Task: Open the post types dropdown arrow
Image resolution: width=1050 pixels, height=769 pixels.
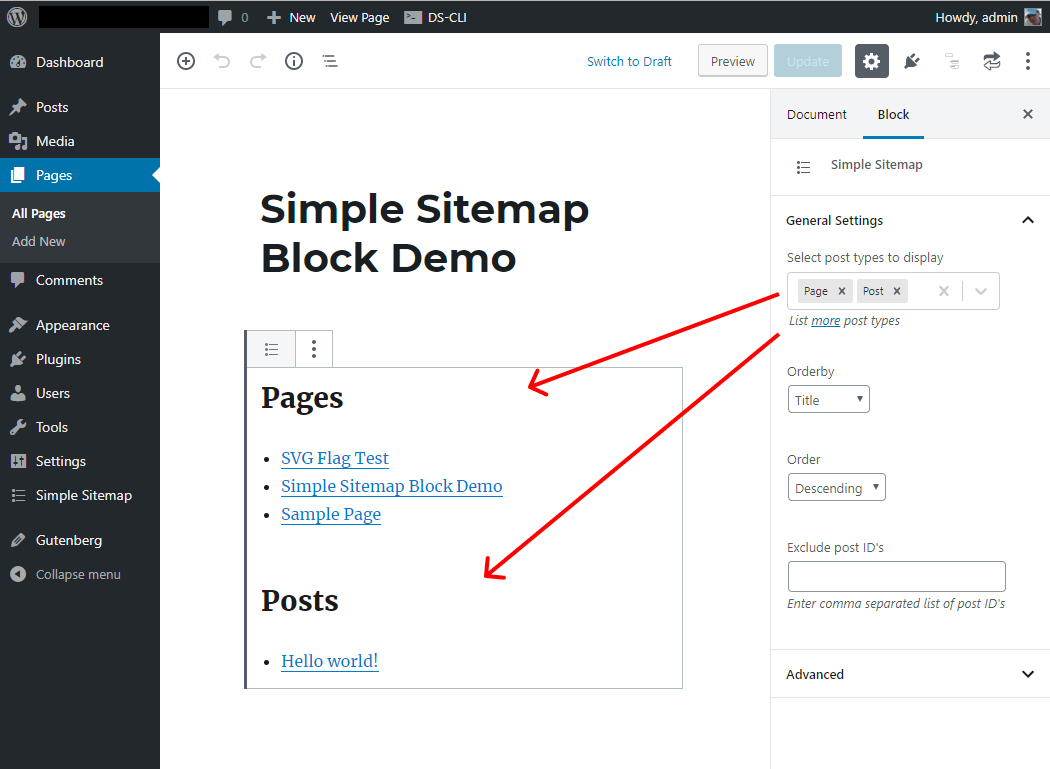Action: click(981, 291)
